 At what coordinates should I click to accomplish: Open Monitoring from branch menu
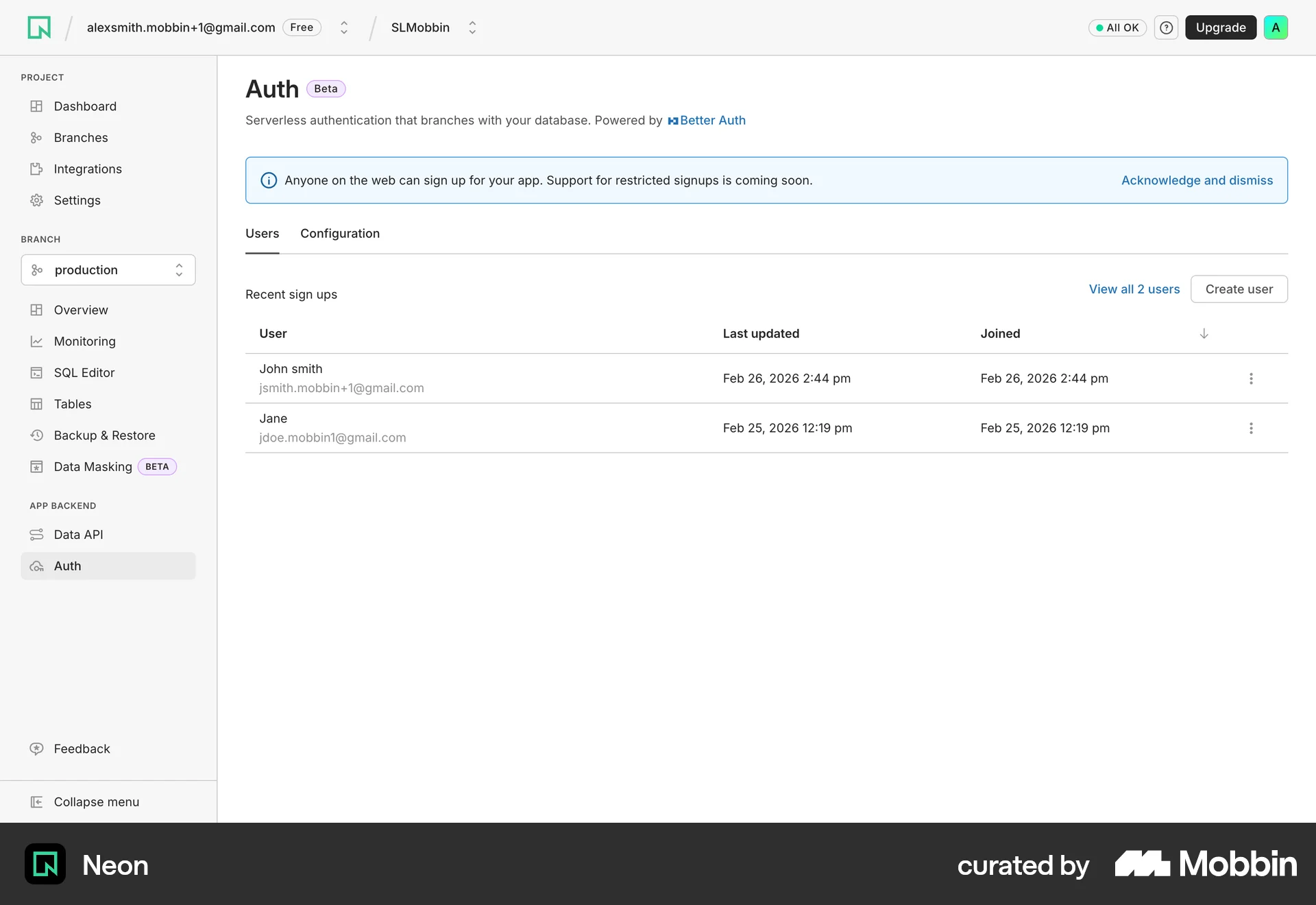[108, 341]
